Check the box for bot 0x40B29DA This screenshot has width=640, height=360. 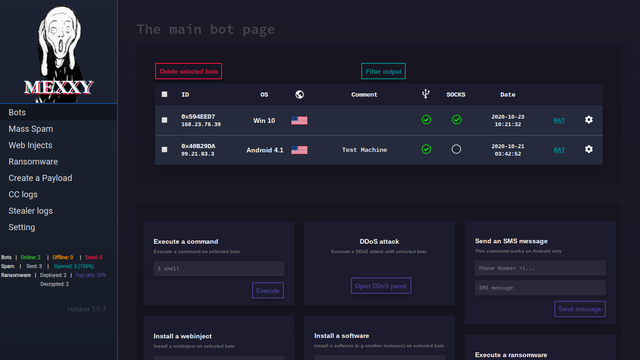coord(164,149)
